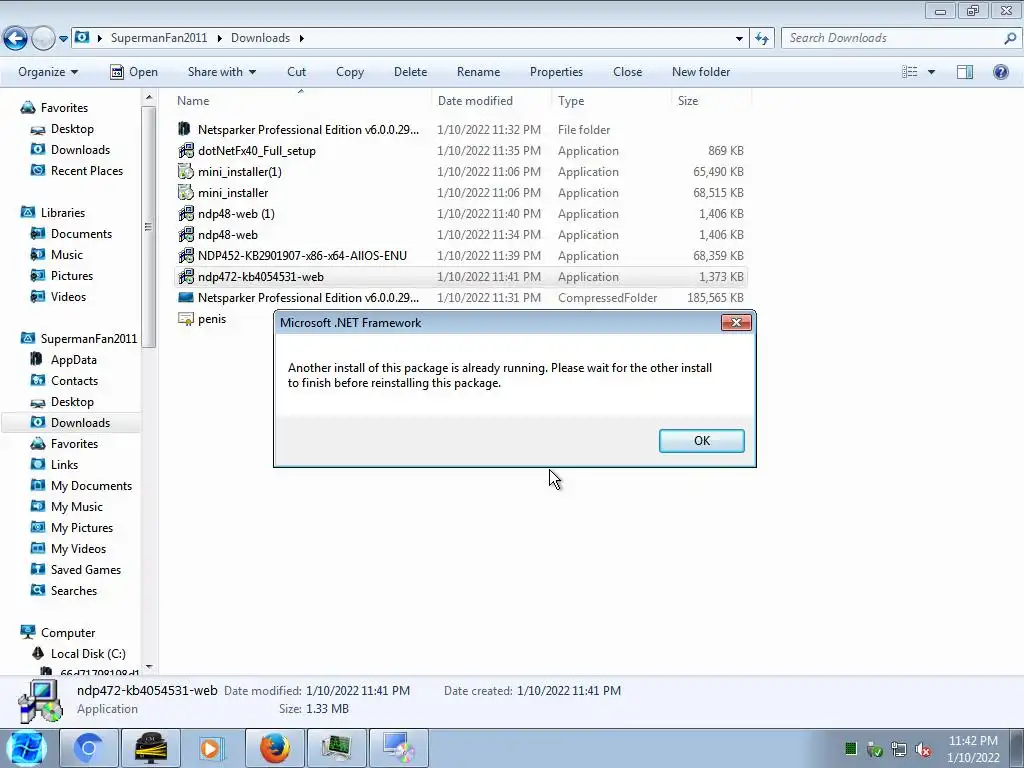This screenshot has height=768, width=1024.
Task: Select the mini_installer file icon
Action: tap(186, 193)
